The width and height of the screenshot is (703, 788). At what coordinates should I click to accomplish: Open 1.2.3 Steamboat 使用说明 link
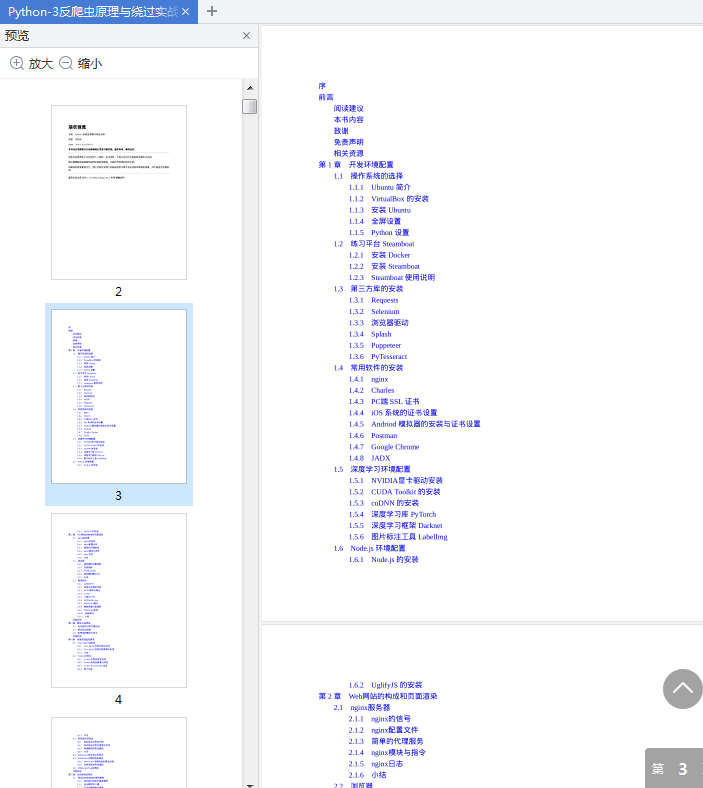392,277
